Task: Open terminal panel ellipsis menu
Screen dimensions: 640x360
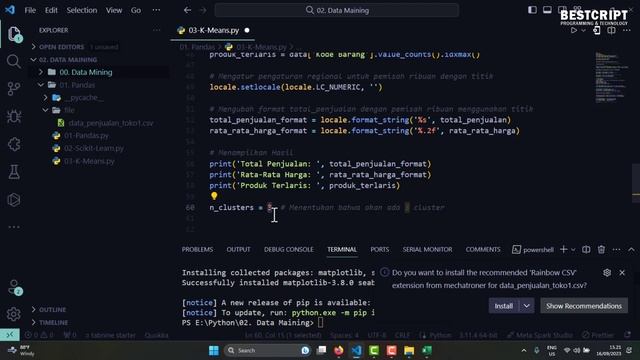Action: point(616,249)
